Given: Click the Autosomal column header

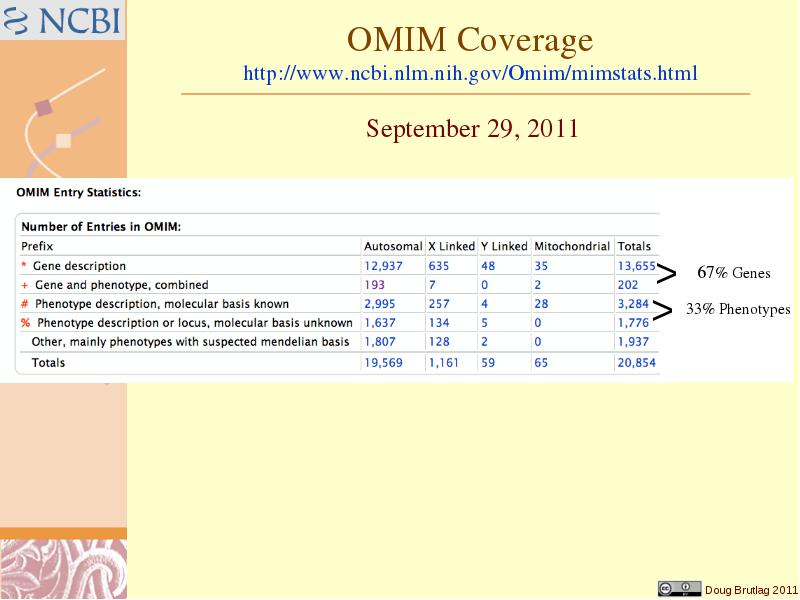Looking at the screenshot, I should point(393,246).
